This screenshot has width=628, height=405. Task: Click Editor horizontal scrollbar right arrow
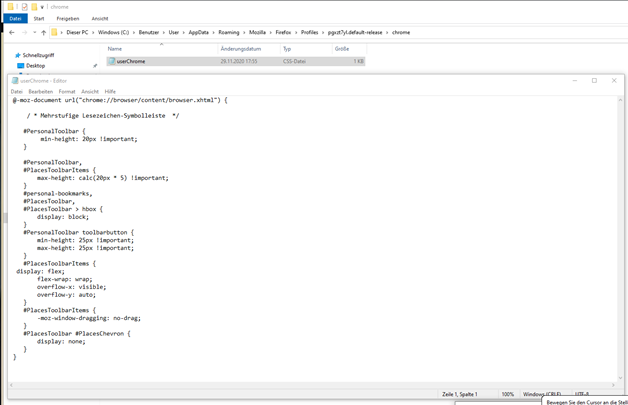coord(613,385)
